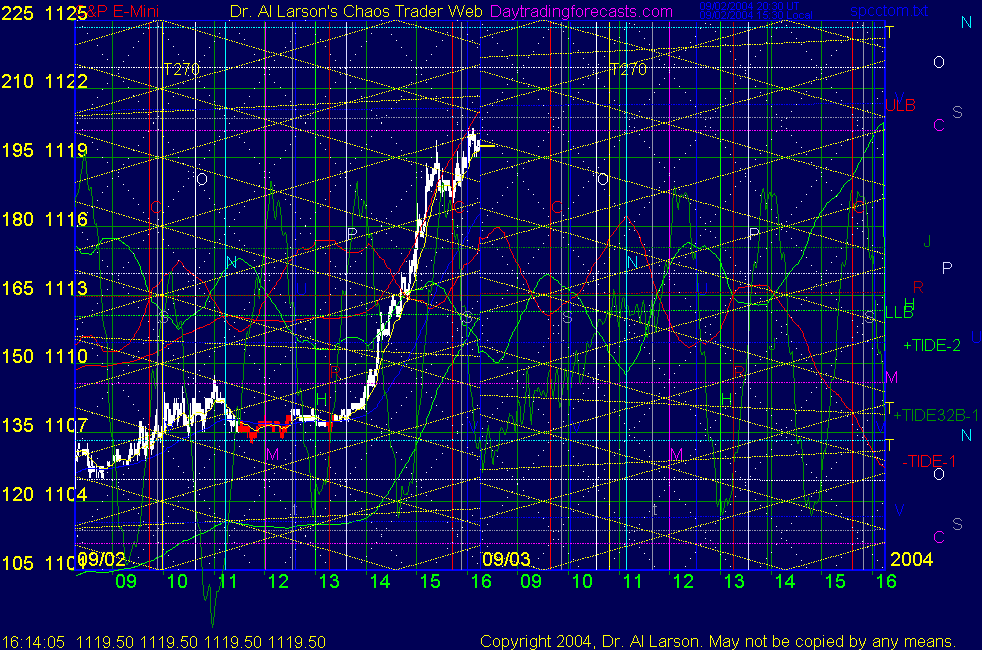Click the spcctom.txt file name label
This screenshot has height=650, width=982.
(889, 11)
